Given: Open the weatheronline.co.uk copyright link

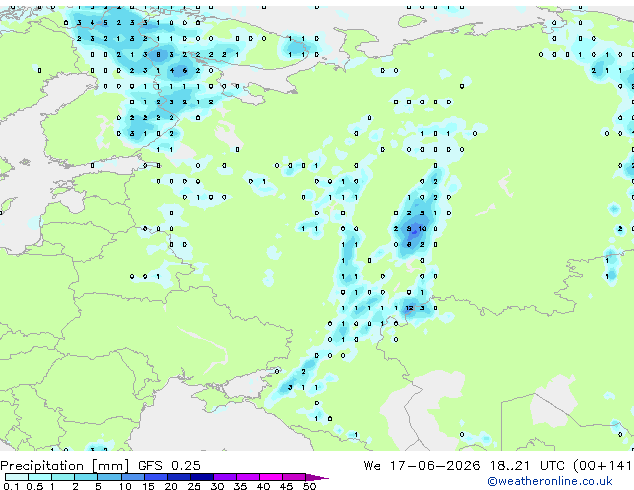Looking at the screenshot, I should [550, 481].
